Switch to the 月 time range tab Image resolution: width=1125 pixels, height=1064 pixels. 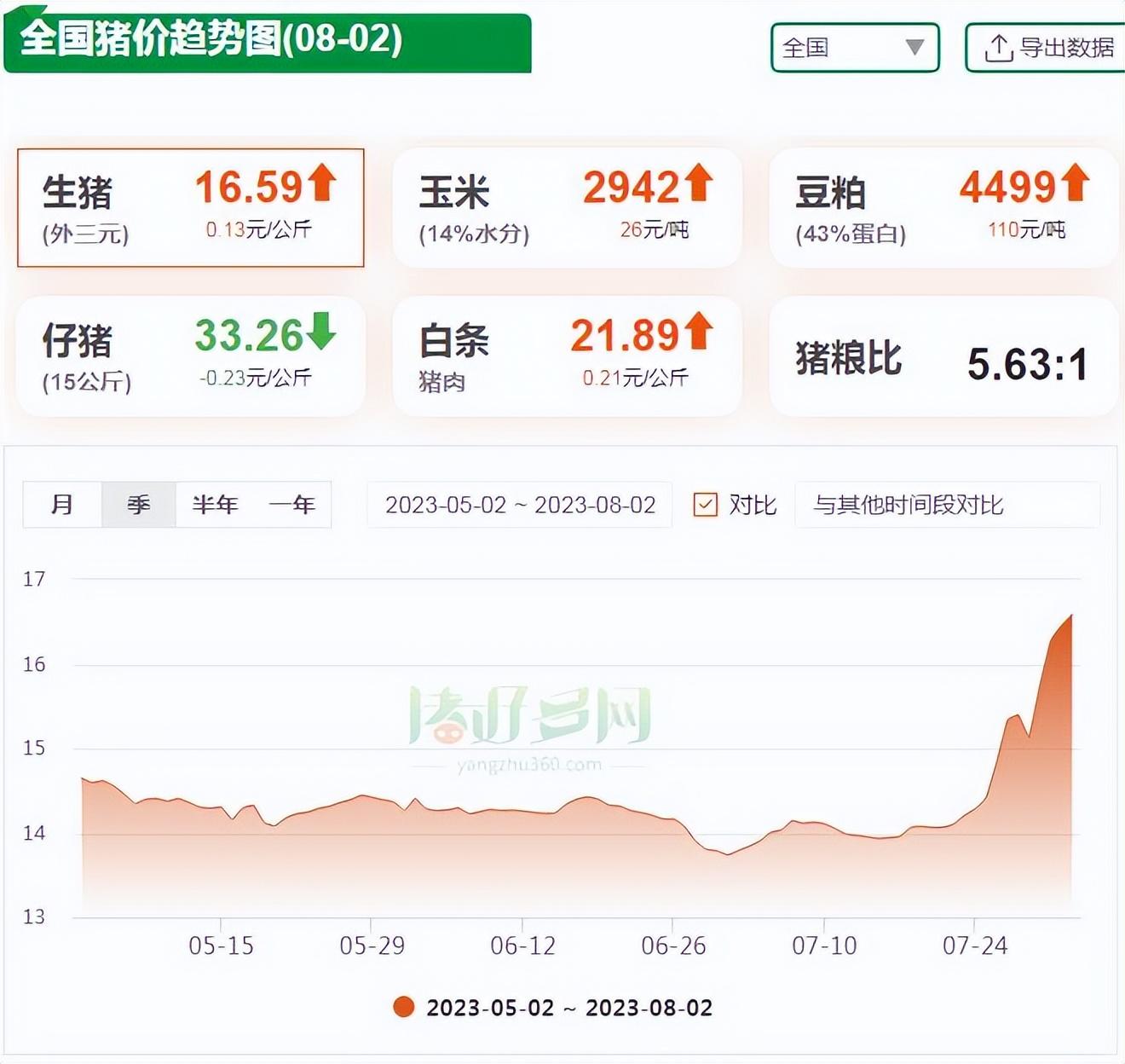[x=62, y=505]
